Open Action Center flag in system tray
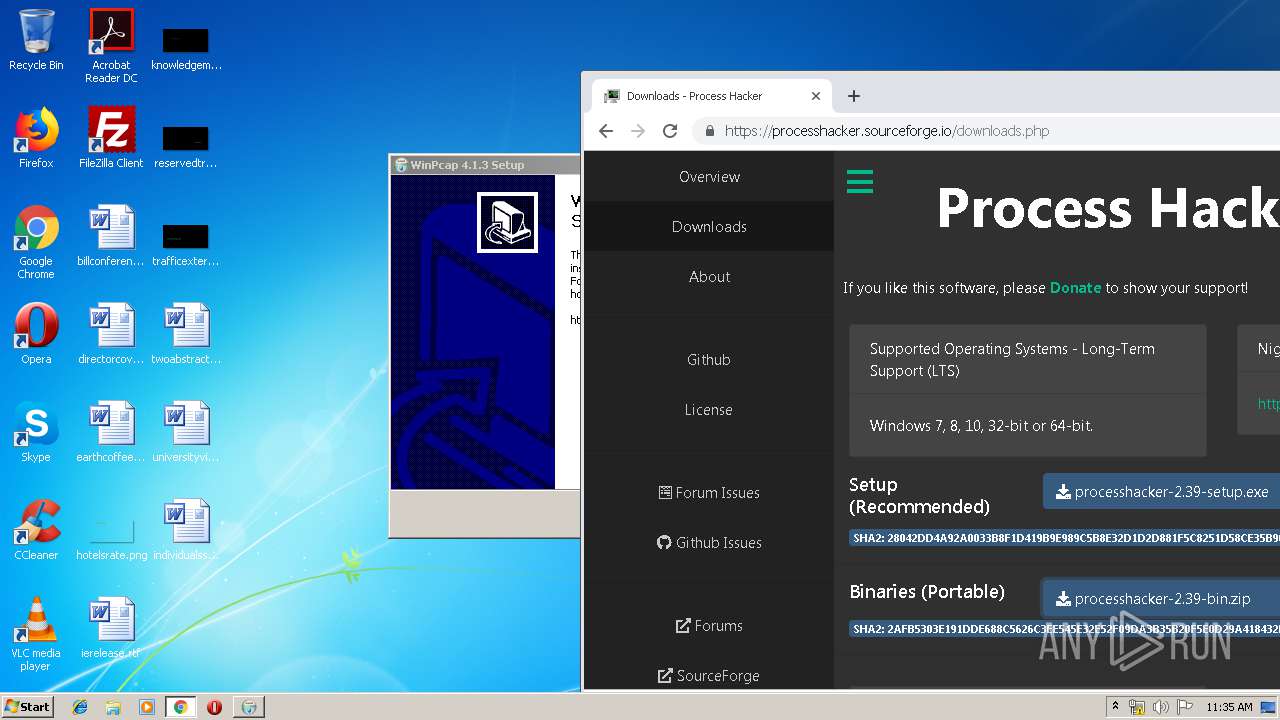Viewport: 1280px width, 720px height. [x=1184, y=707]
